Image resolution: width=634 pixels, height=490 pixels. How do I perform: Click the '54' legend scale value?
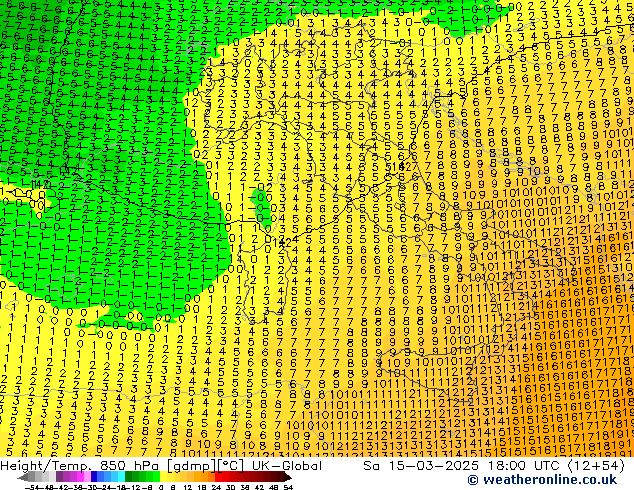coord(287,487)
